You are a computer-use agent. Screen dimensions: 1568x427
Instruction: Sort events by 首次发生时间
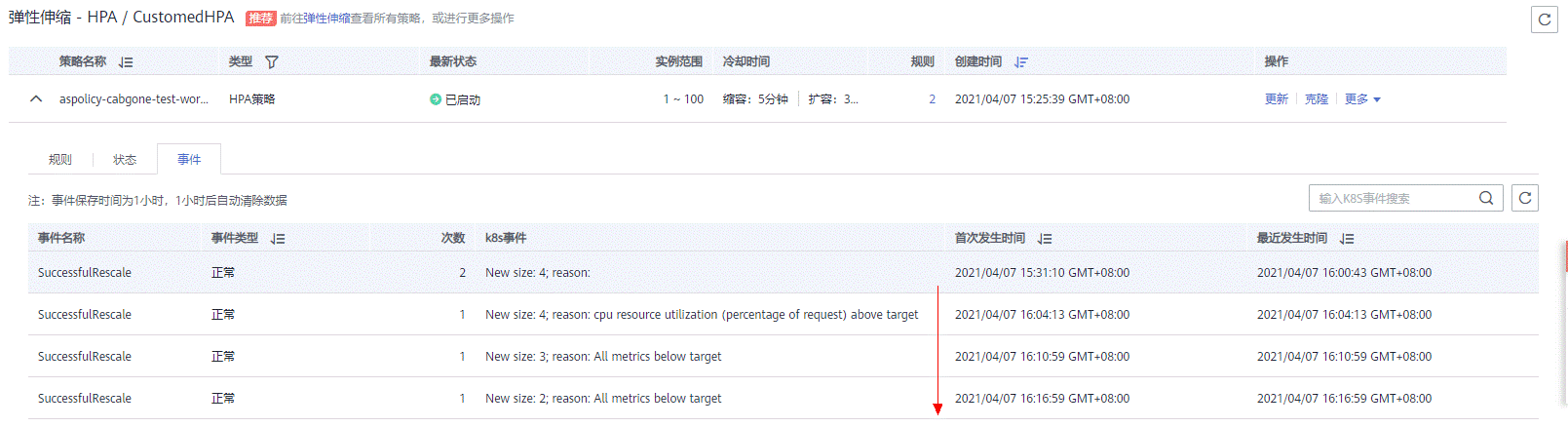pyautogui.click(x=1045, y=239)
